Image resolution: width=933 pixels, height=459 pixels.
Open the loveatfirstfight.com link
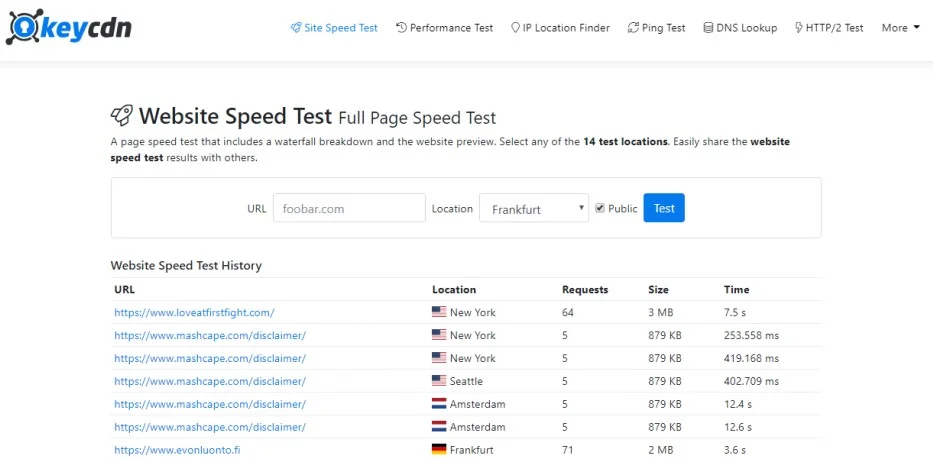coord(194,312)
